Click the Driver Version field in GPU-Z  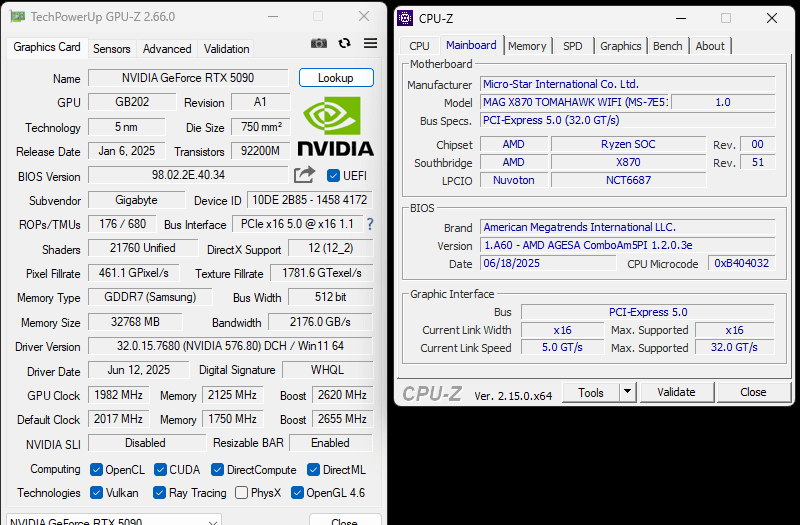click(230, 346)
